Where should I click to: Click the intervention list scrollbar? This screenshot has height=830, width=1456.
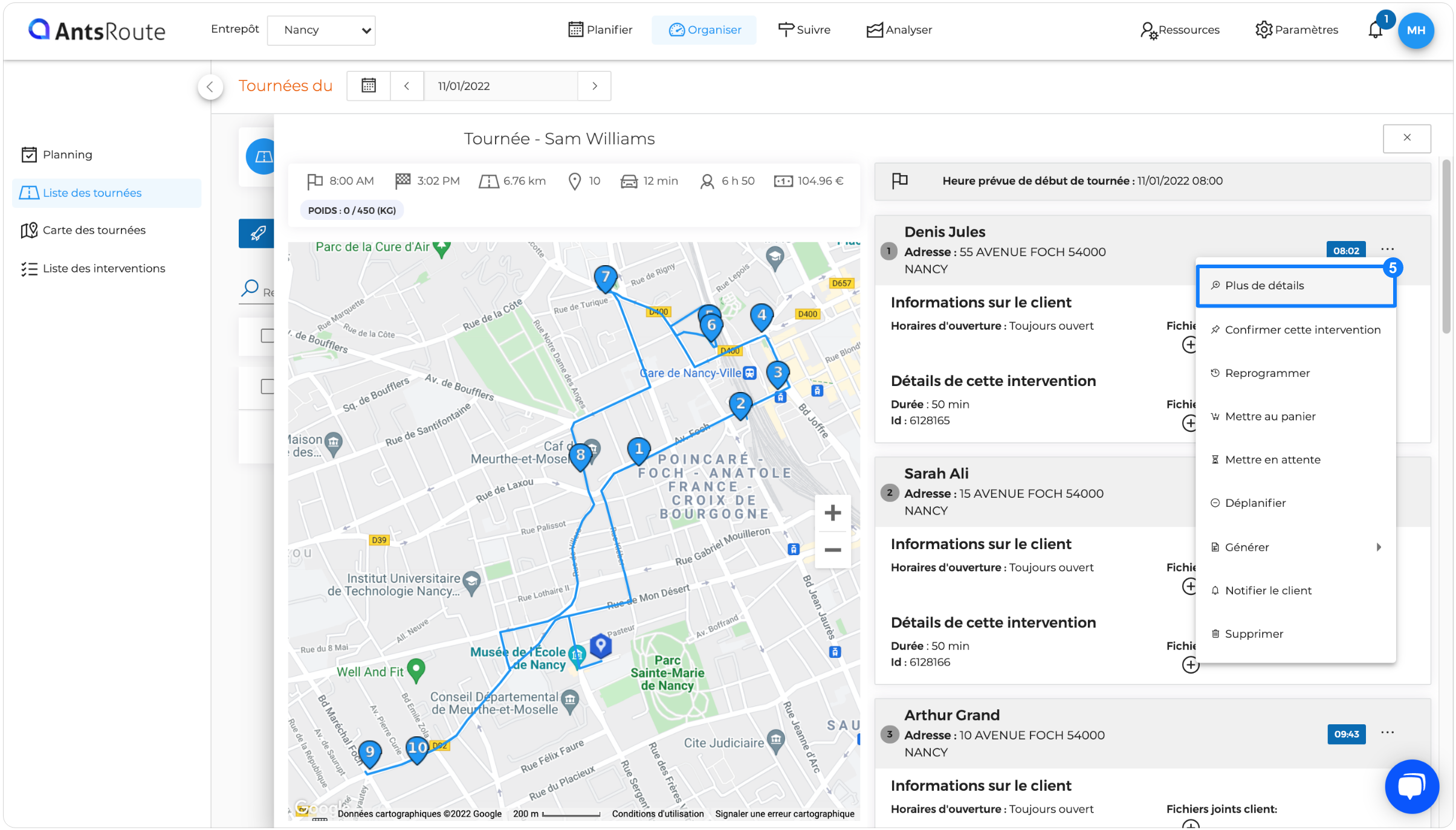(1446, 246)
